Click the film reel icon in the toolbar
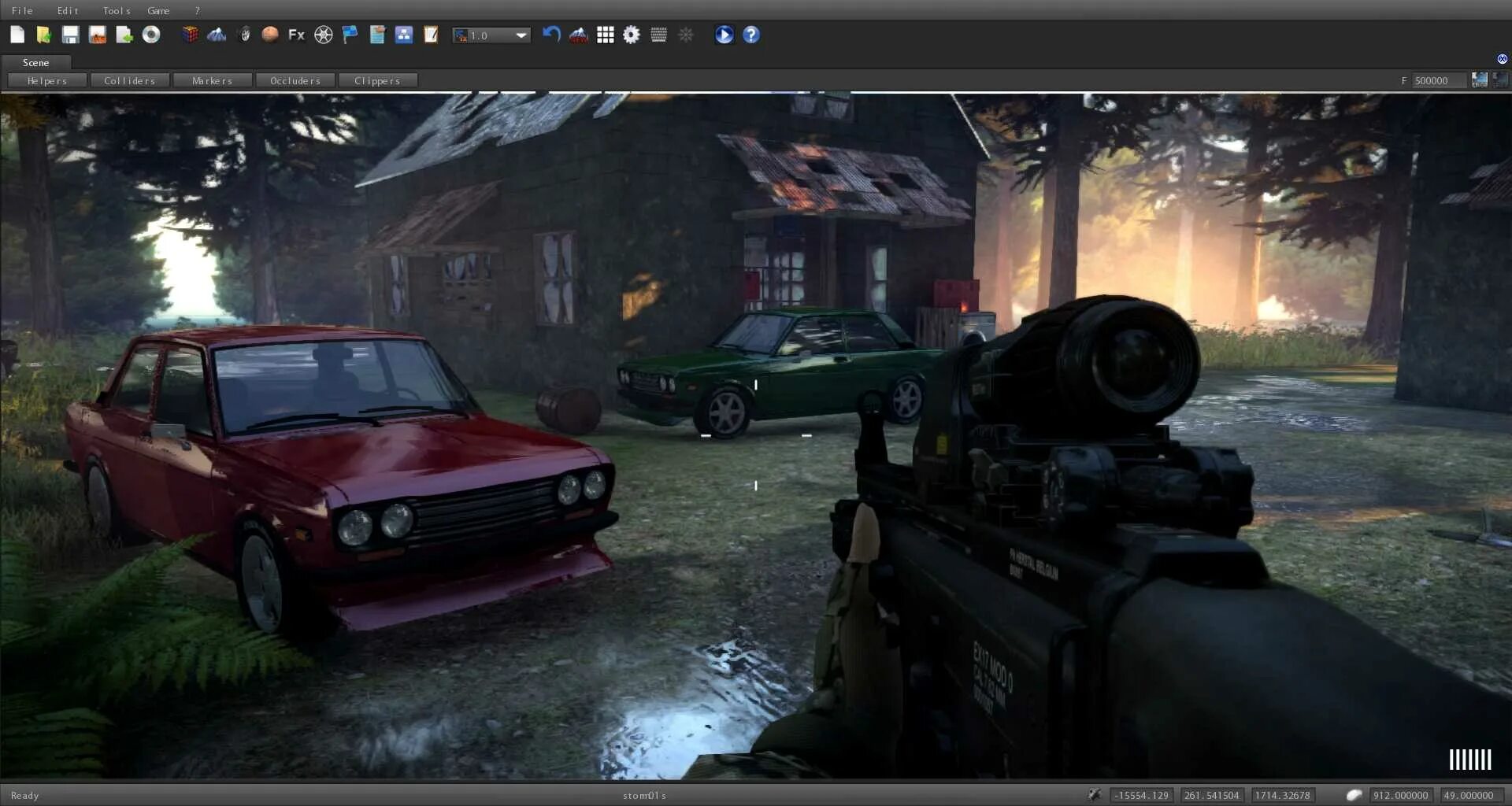1512x806 pixels. click(324, 35)
